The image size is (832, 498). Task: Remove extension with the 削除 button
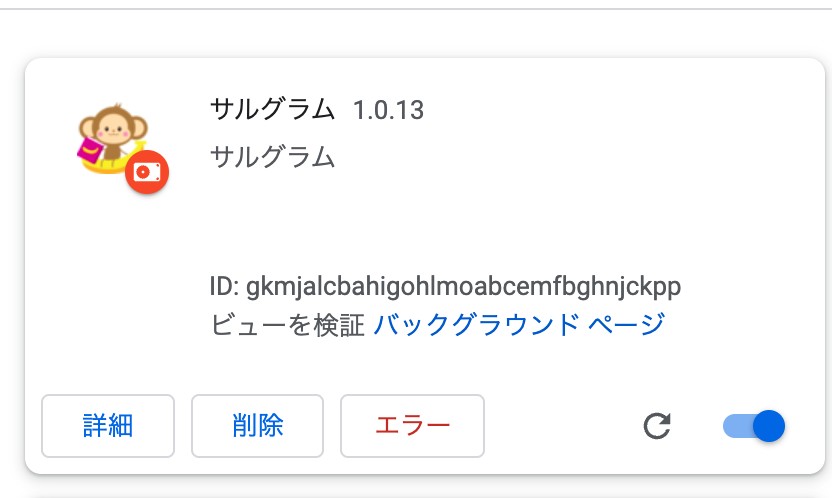click(257, 426)
